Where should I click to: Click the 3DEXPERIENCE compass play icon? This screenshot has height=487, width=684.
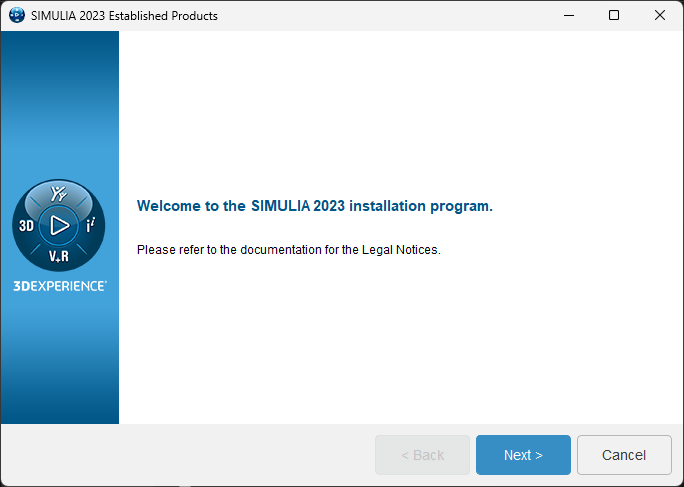[x=59, y=226]
